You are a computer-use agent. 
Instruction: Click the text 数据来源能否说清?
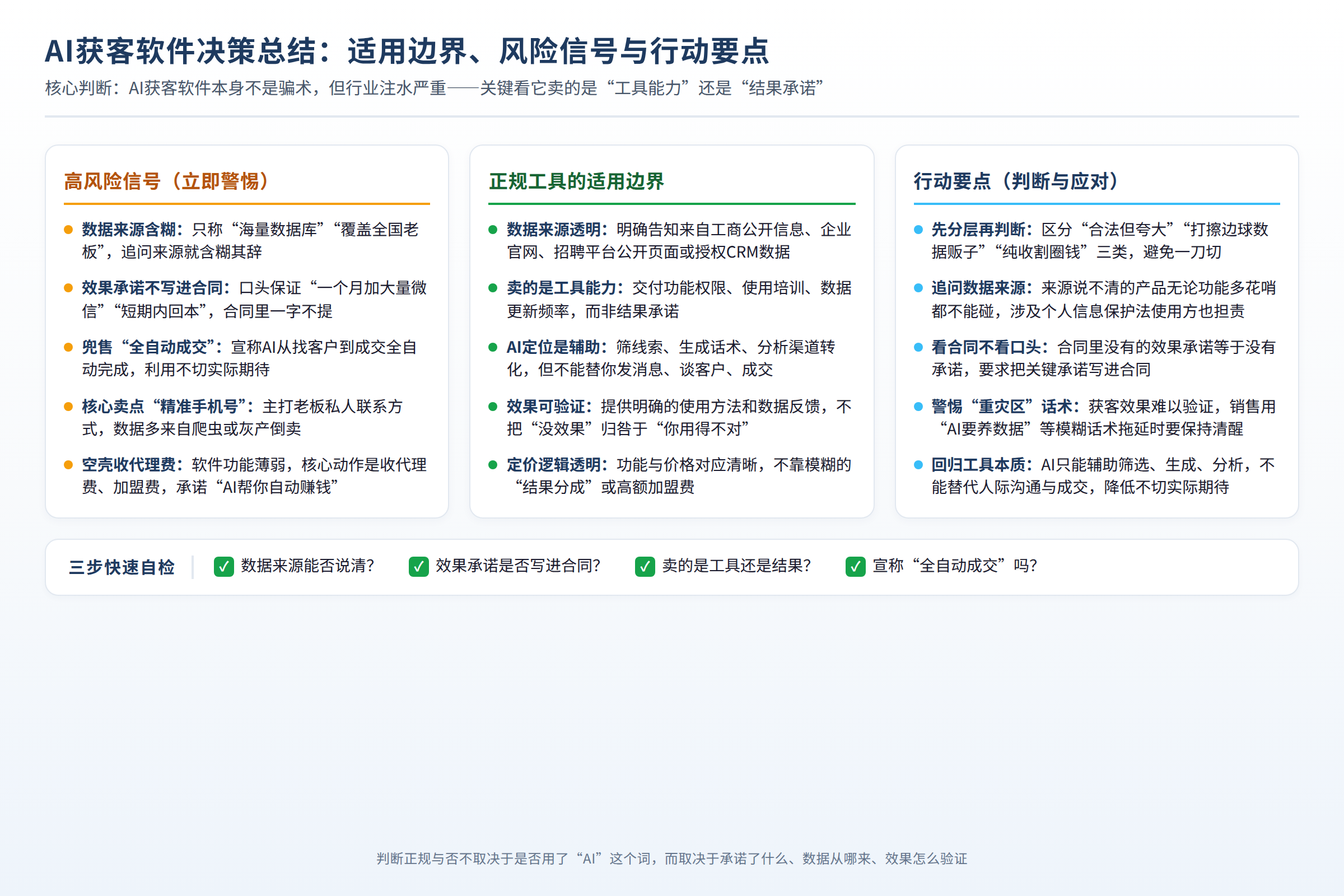tap(307, 566)
